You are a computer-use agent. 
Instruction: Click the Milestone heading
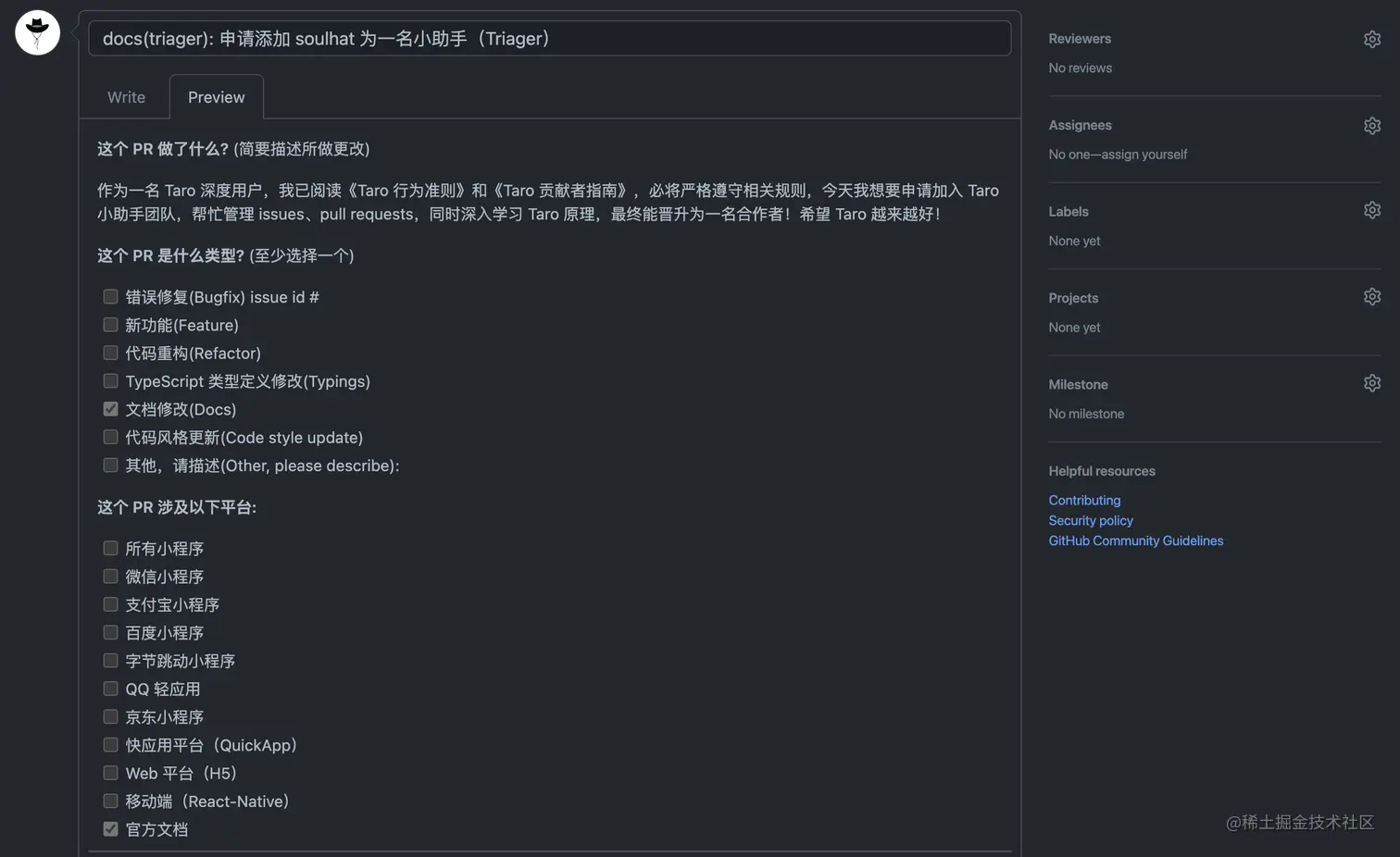[x=1078, y=384]
